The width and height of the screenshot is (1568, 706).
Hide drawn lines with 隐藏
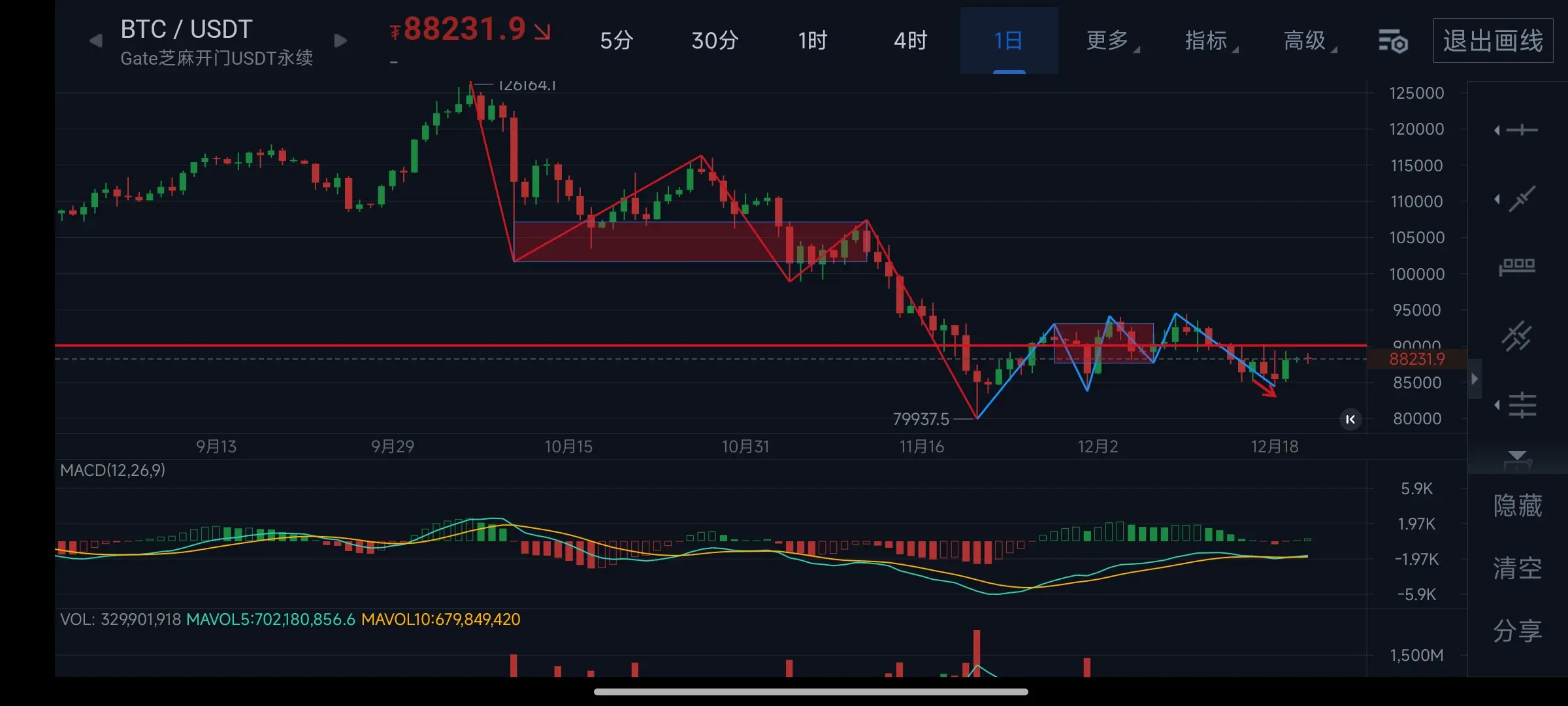[x=1517, y=505]
